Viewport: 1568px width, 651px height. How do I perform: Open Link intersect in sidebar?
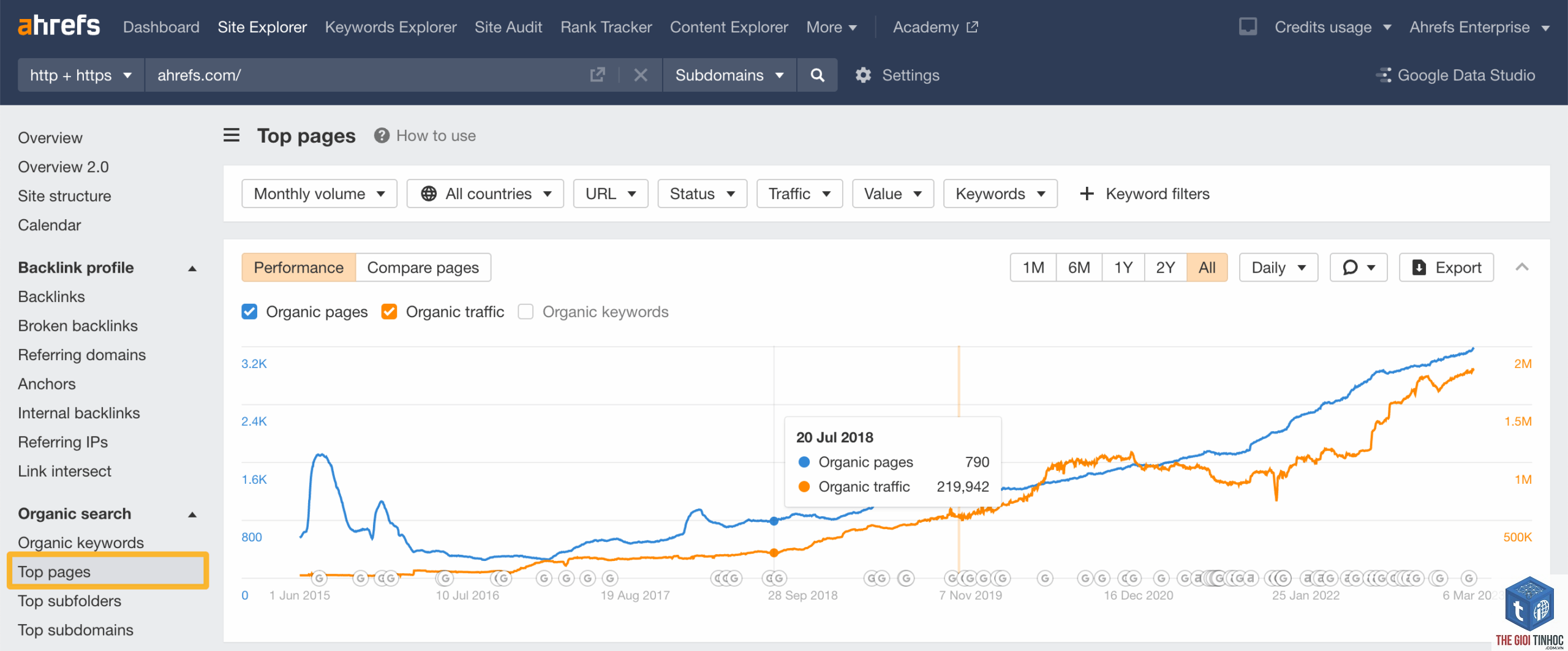click(x=64, y=471)
